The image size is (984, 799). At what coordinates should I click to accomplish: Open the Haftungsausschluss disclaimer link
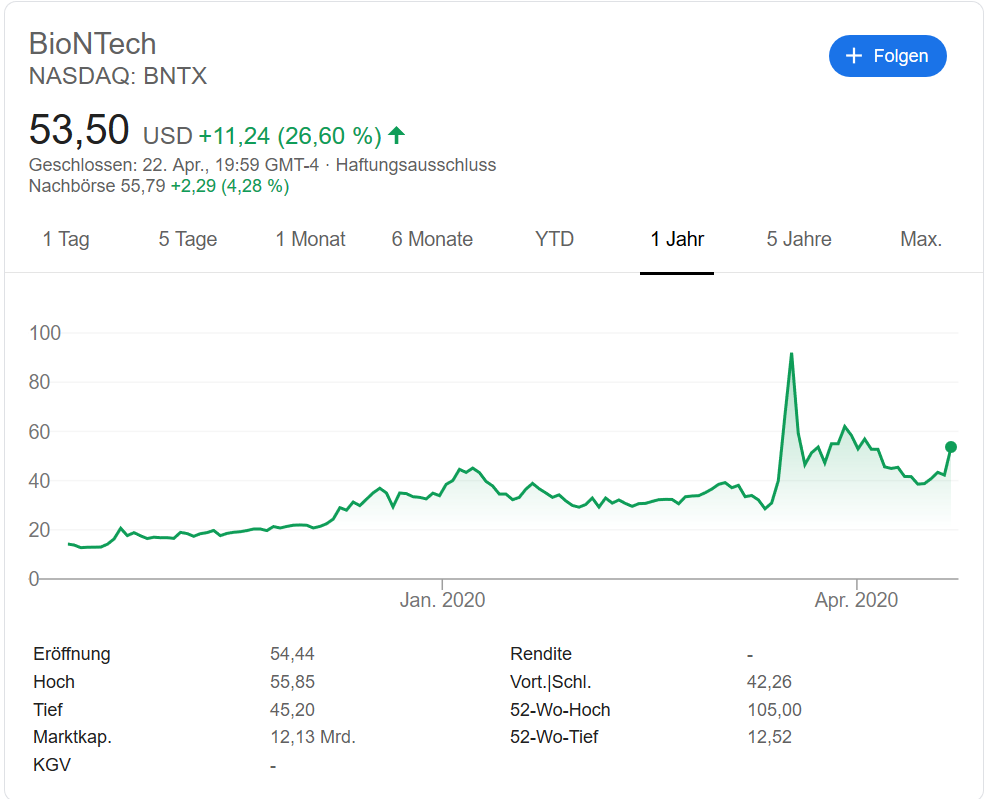coord(415,165)
